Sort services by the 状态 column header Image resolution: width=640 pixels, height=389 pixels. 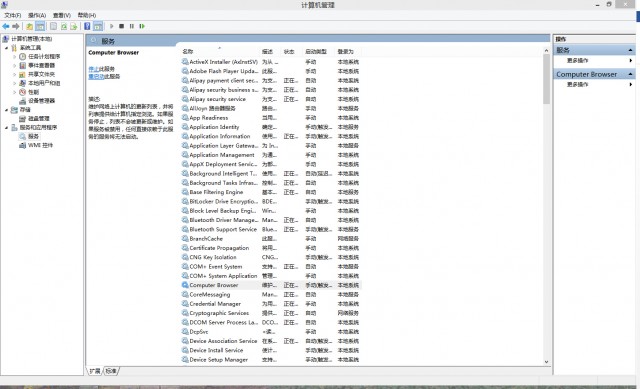[x=292, y=51]
